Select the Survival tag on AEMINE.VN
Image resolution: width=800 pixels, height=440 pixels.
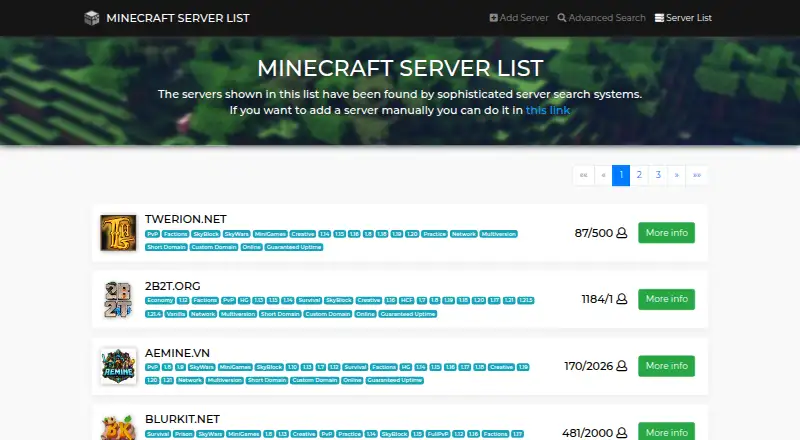pos(355,367)
